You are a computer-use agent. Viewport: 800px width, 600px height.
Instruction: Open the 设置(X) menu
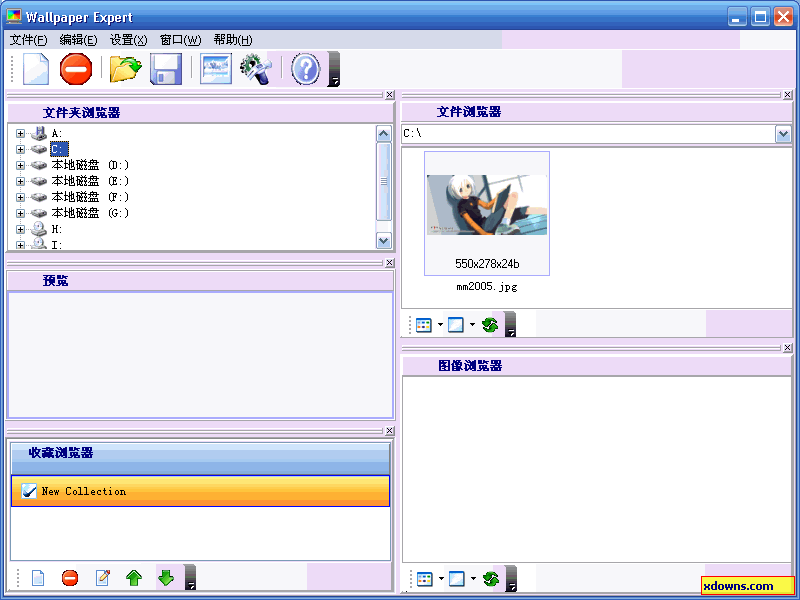129,40
